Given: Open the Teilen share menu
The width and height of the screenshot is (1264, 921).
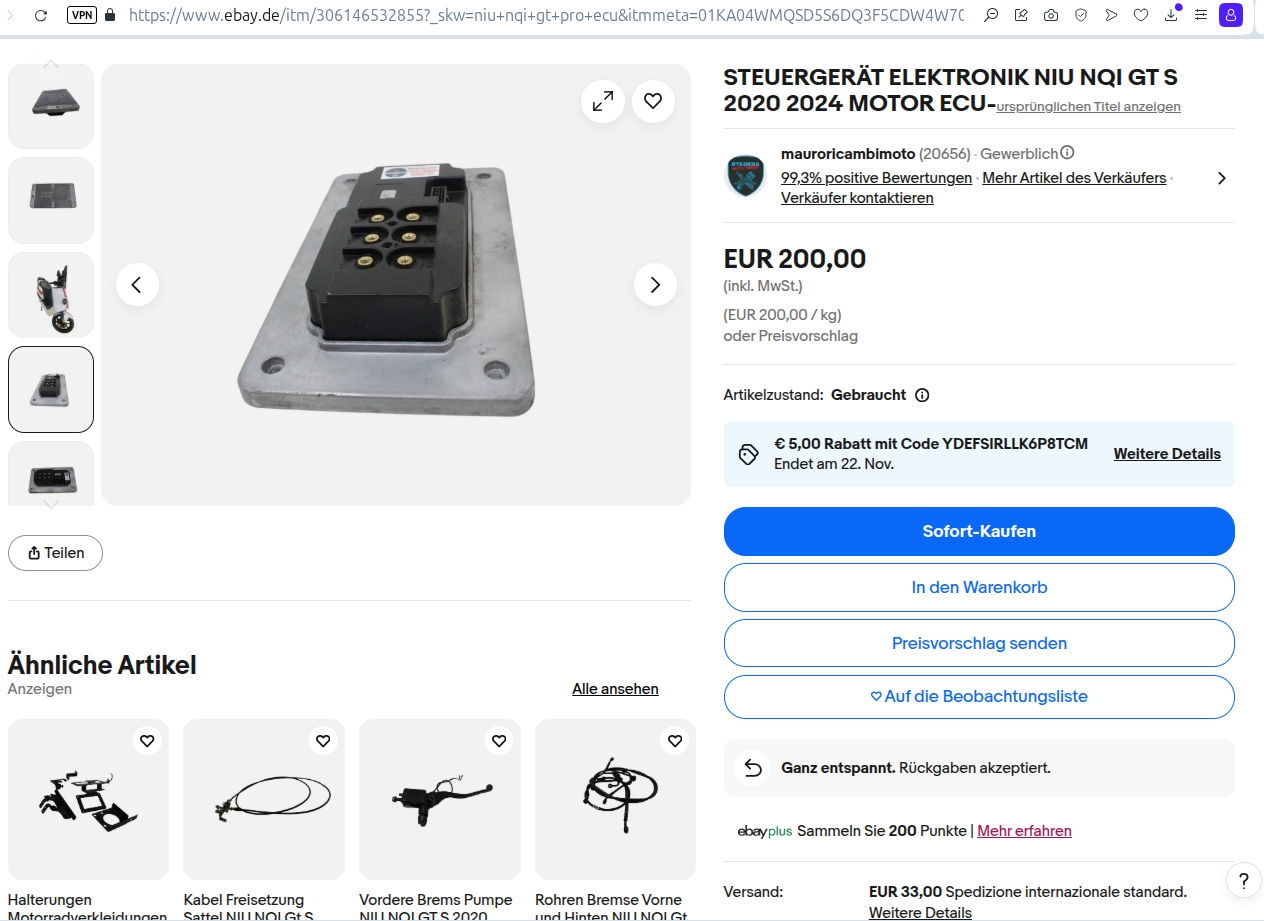Looking at the screenshot, I should click(55, 553).
